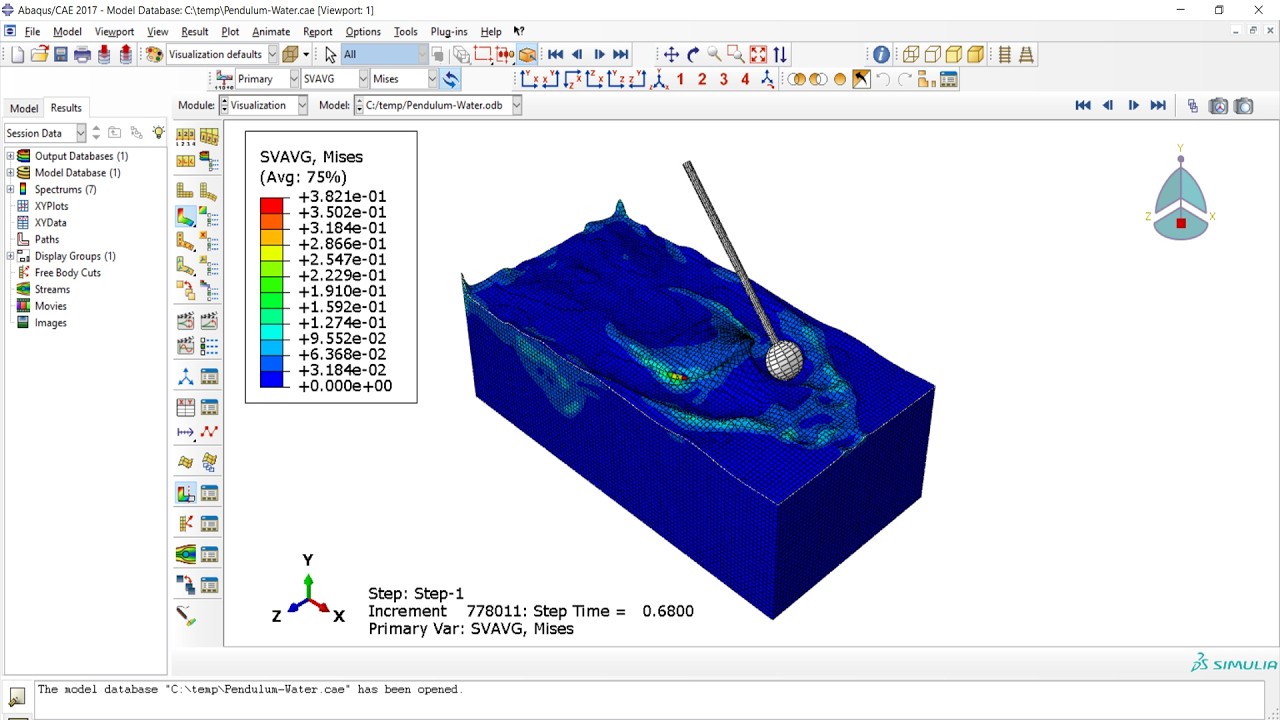Select the Movies tree item
This screenshot has height=720, width=1280.
tap(51, 306)
